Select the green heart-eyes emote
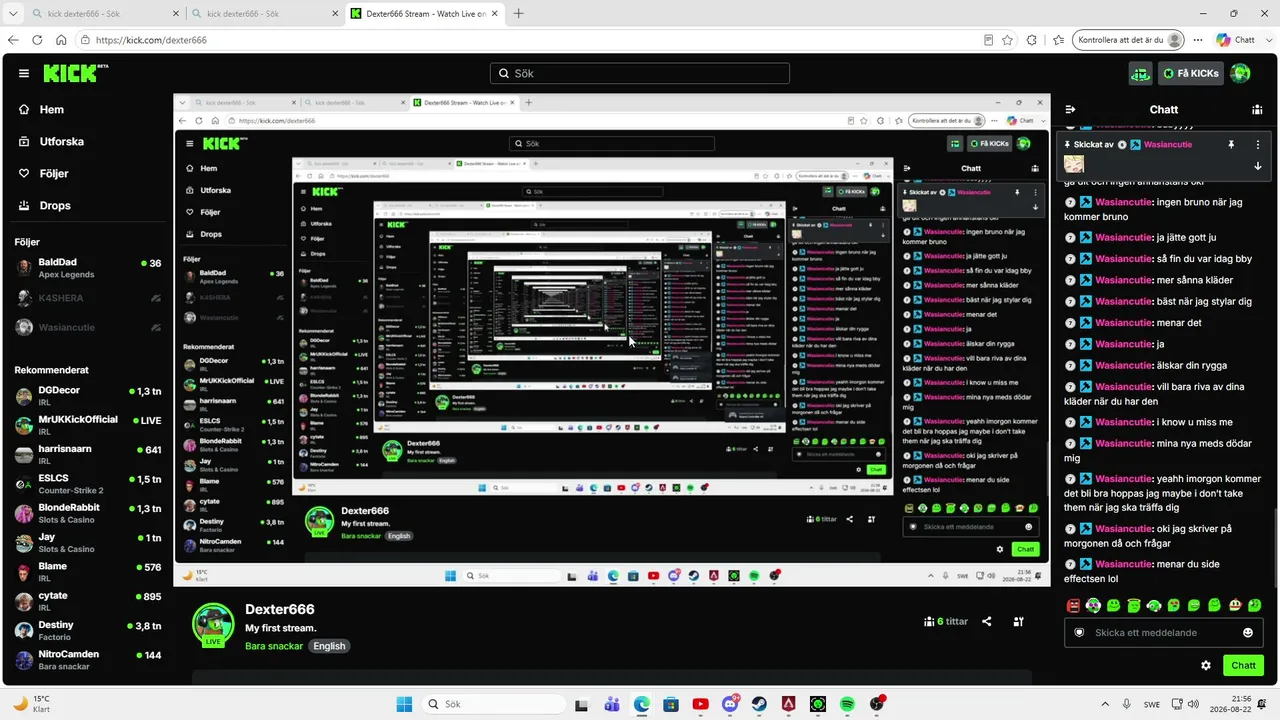Image resolution: width=1280 pixels, height=720 pixels. (1174, 605)
